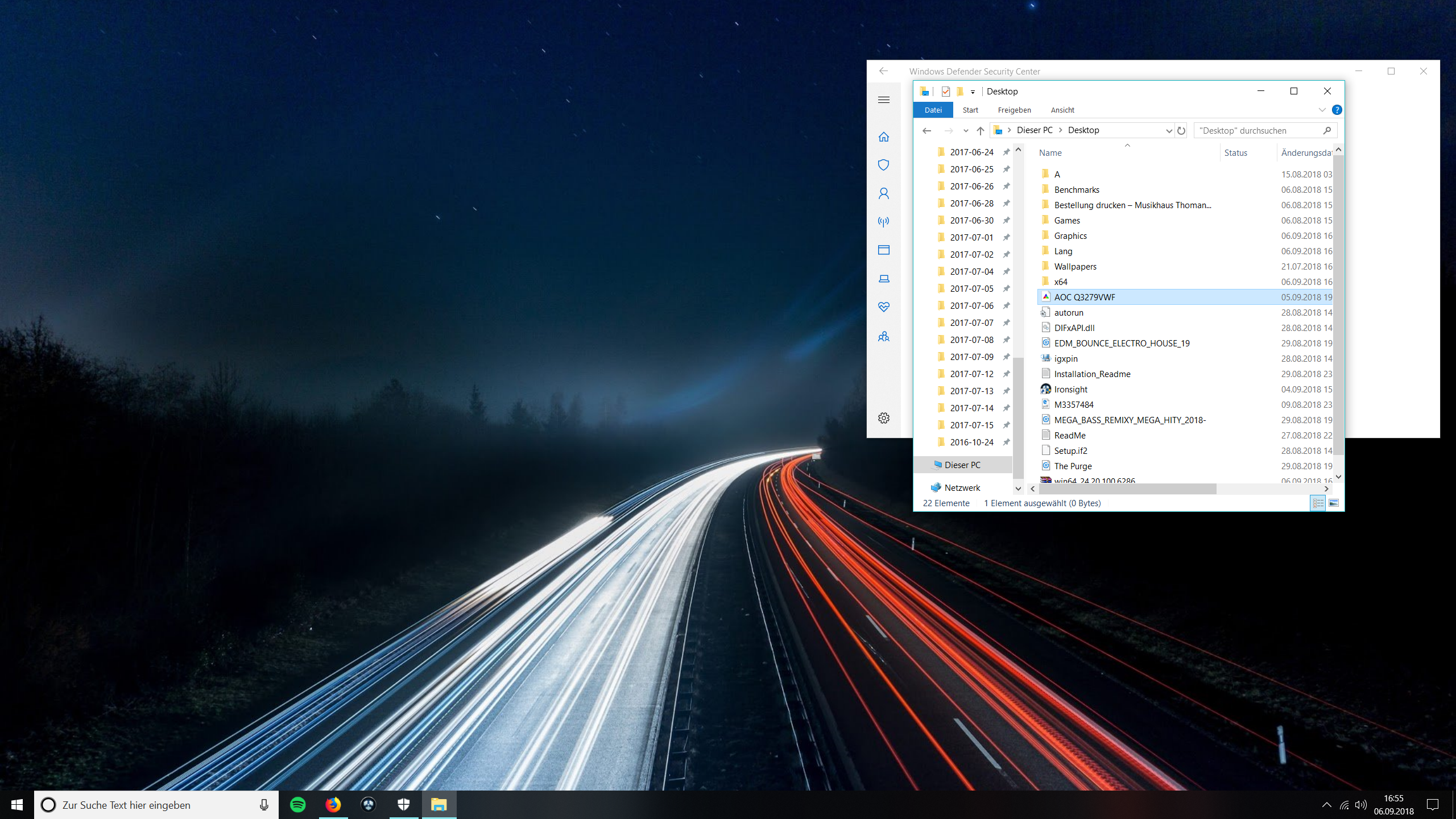The width and height of the screenshot is (1456, 819).
Task: Switch to large thumbnails view button
Action: point(1334,503)
